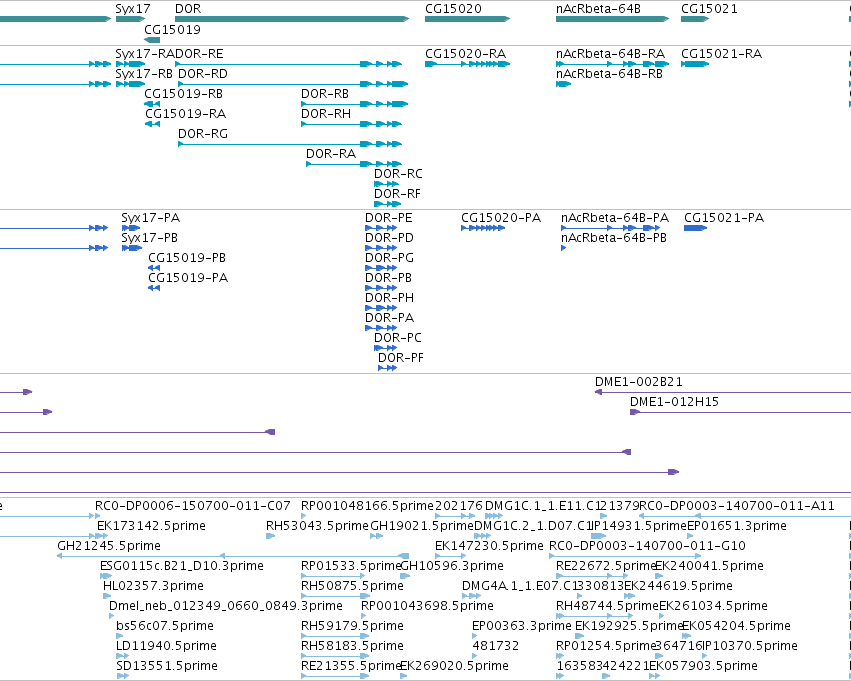Select EST HL02357.3prime
The width and height of the screenshot is (851, 681).
[106, 596]
